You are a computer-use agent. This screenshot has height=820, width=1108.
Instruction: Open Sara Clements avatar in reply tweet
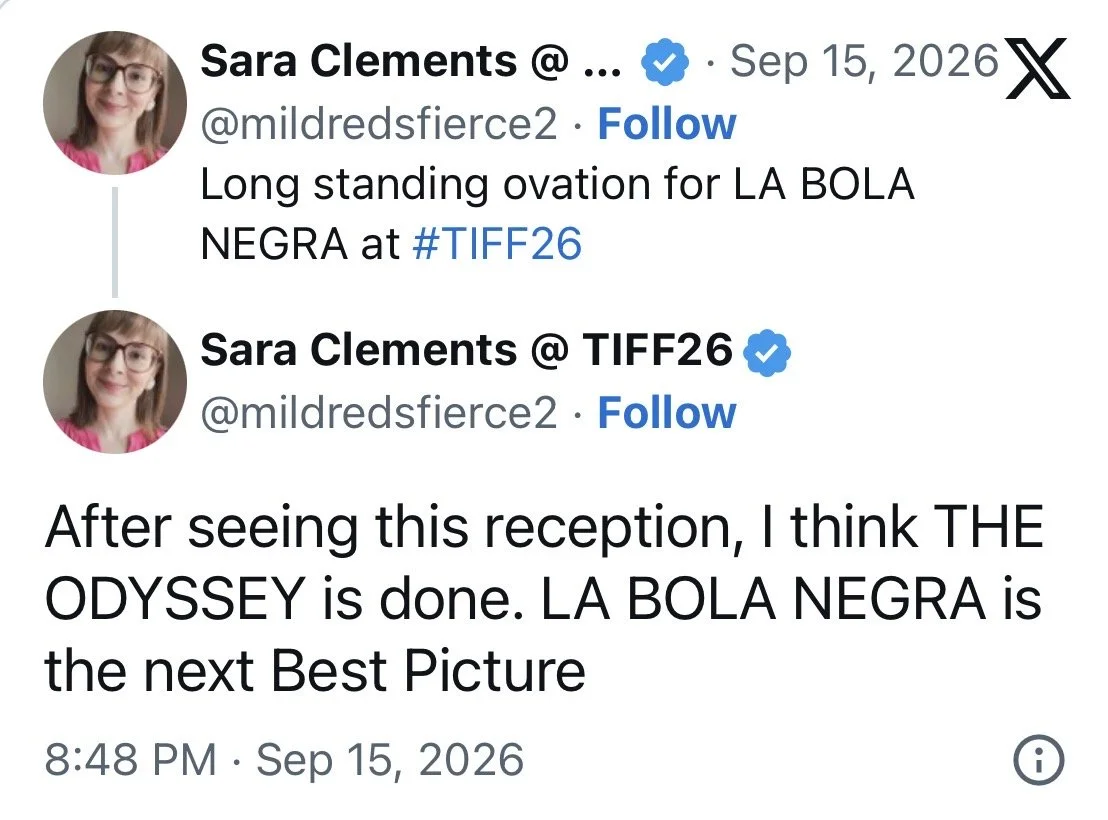[115, 382]
